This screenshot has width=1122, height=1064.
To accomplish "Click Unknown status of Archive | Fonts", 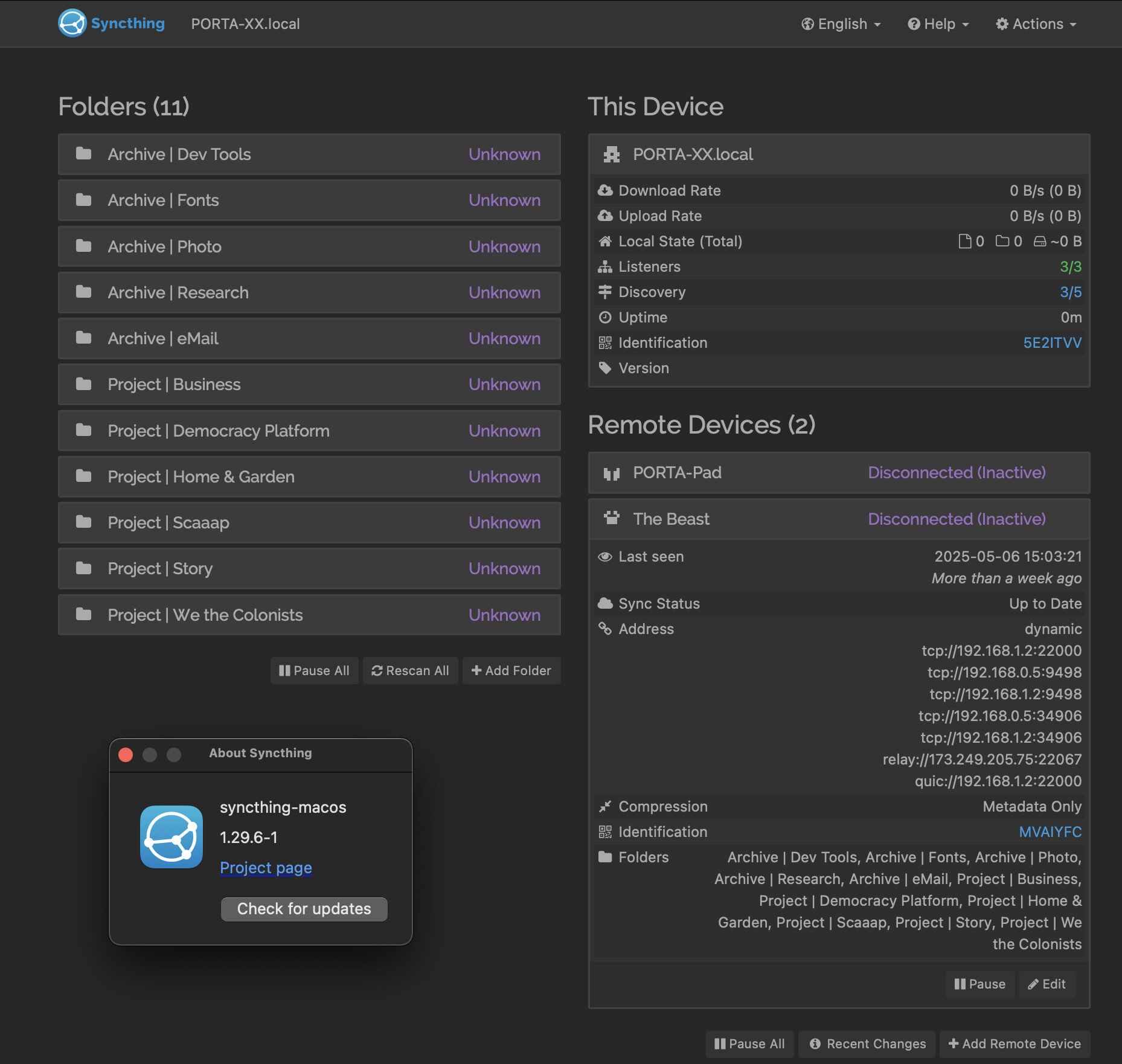I will tap(505, 200).
